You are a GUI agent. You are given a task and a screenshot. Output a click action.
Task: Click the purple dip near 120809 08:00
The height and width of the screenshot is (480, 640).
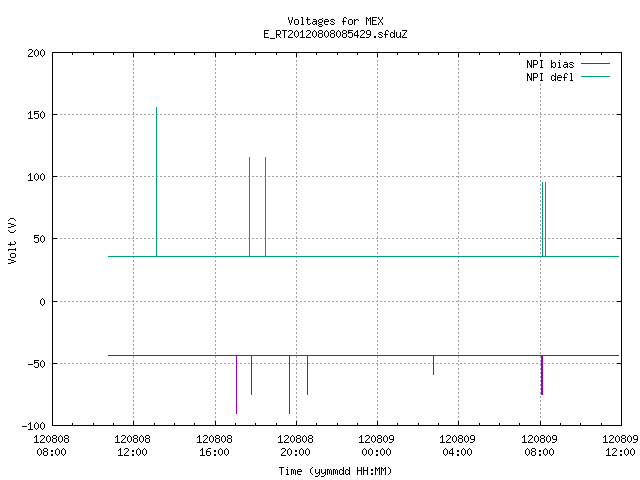[x=542, y=375]
